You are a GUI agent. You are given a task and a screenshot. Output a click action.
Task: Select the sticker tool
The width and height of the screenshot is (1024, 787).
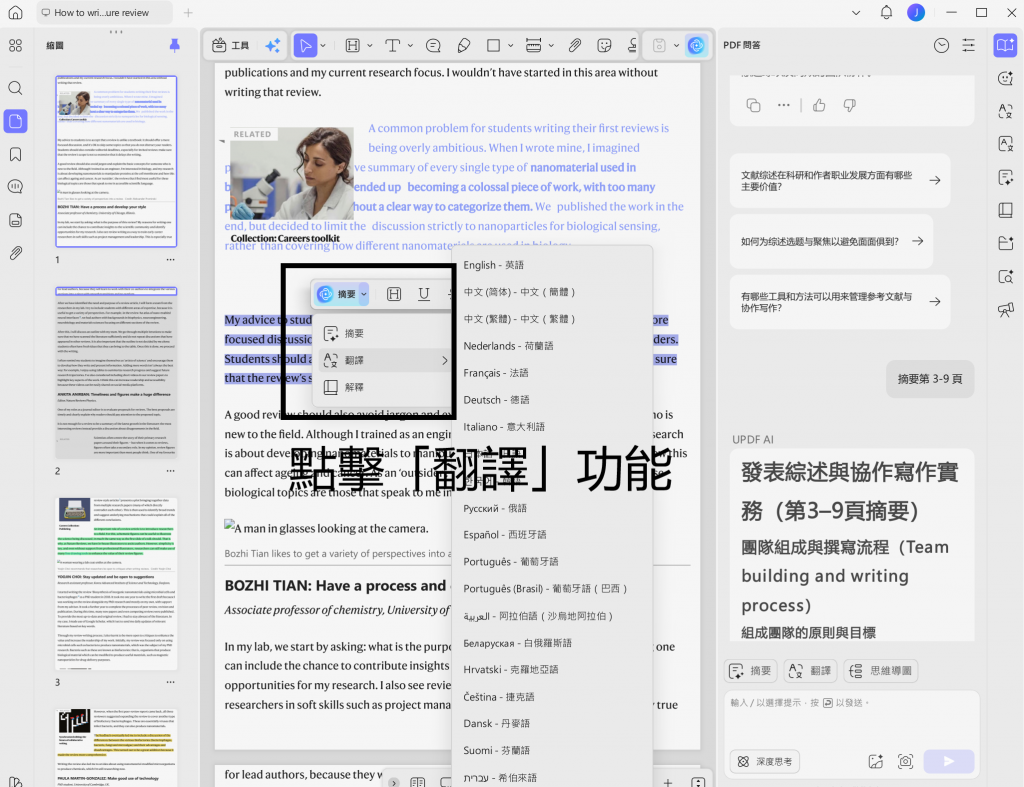point(605,45)
